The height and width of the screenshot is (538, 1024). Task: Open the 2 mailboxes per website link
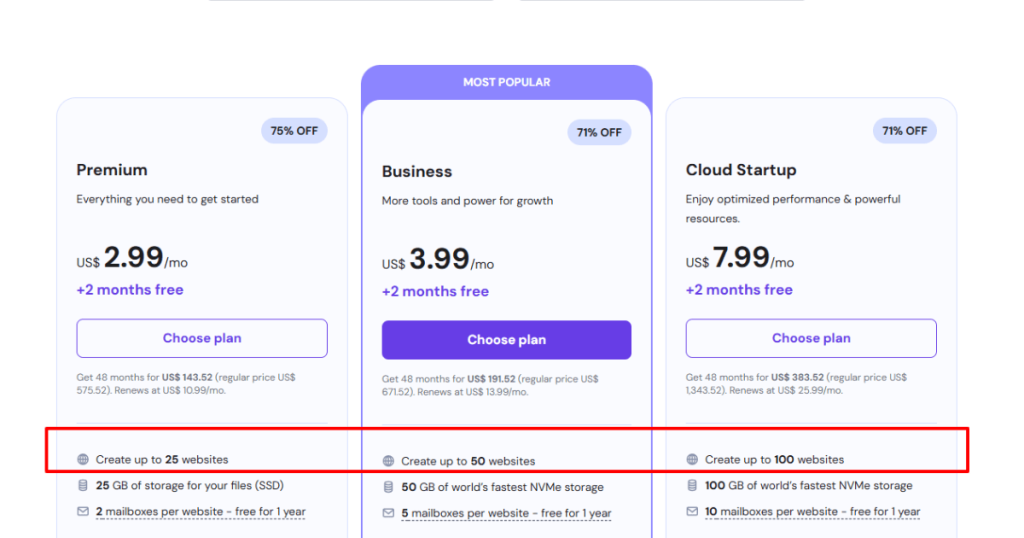(x=200, y=512)
